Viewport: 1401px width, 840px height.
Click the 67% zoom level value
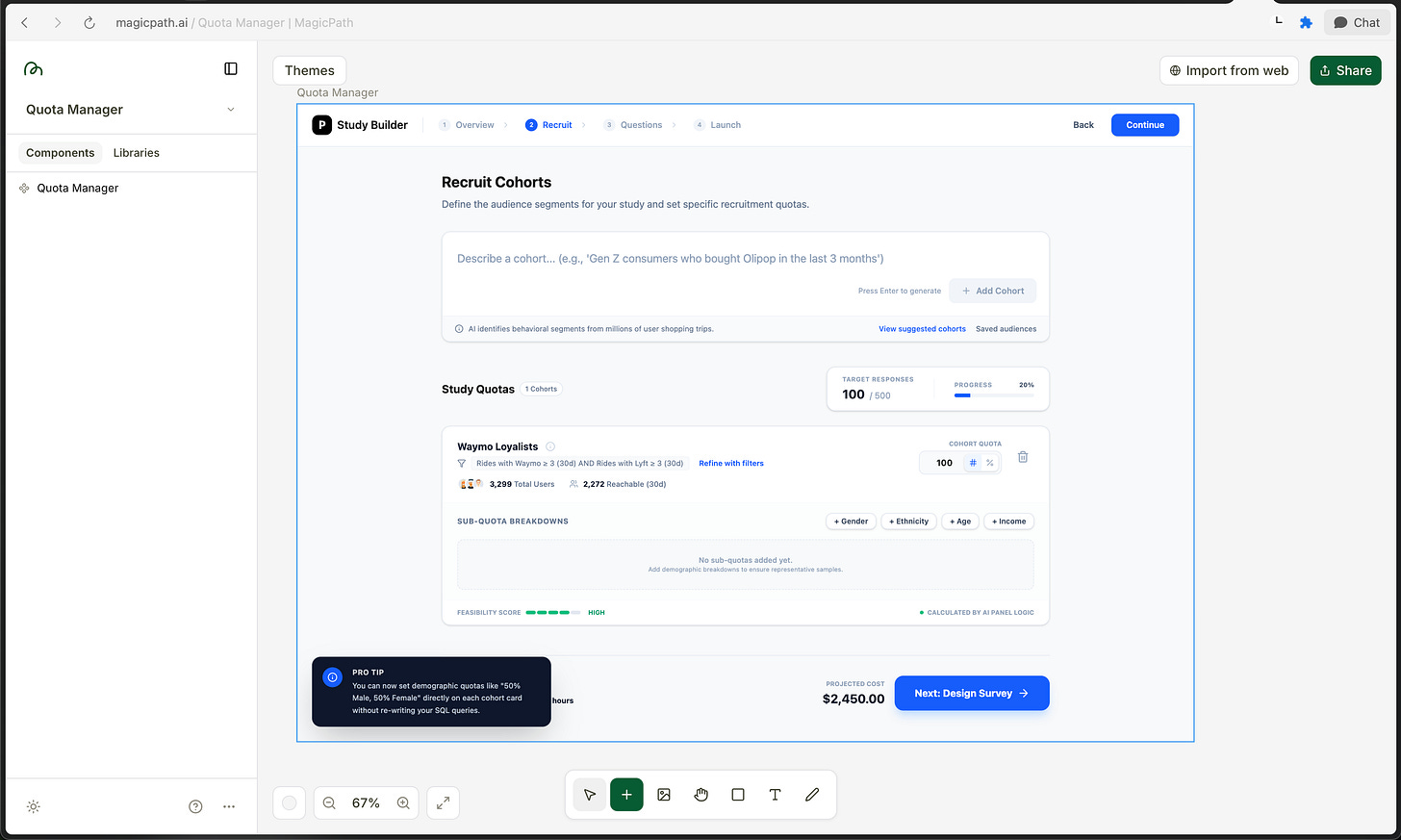[x=366, y=802]
